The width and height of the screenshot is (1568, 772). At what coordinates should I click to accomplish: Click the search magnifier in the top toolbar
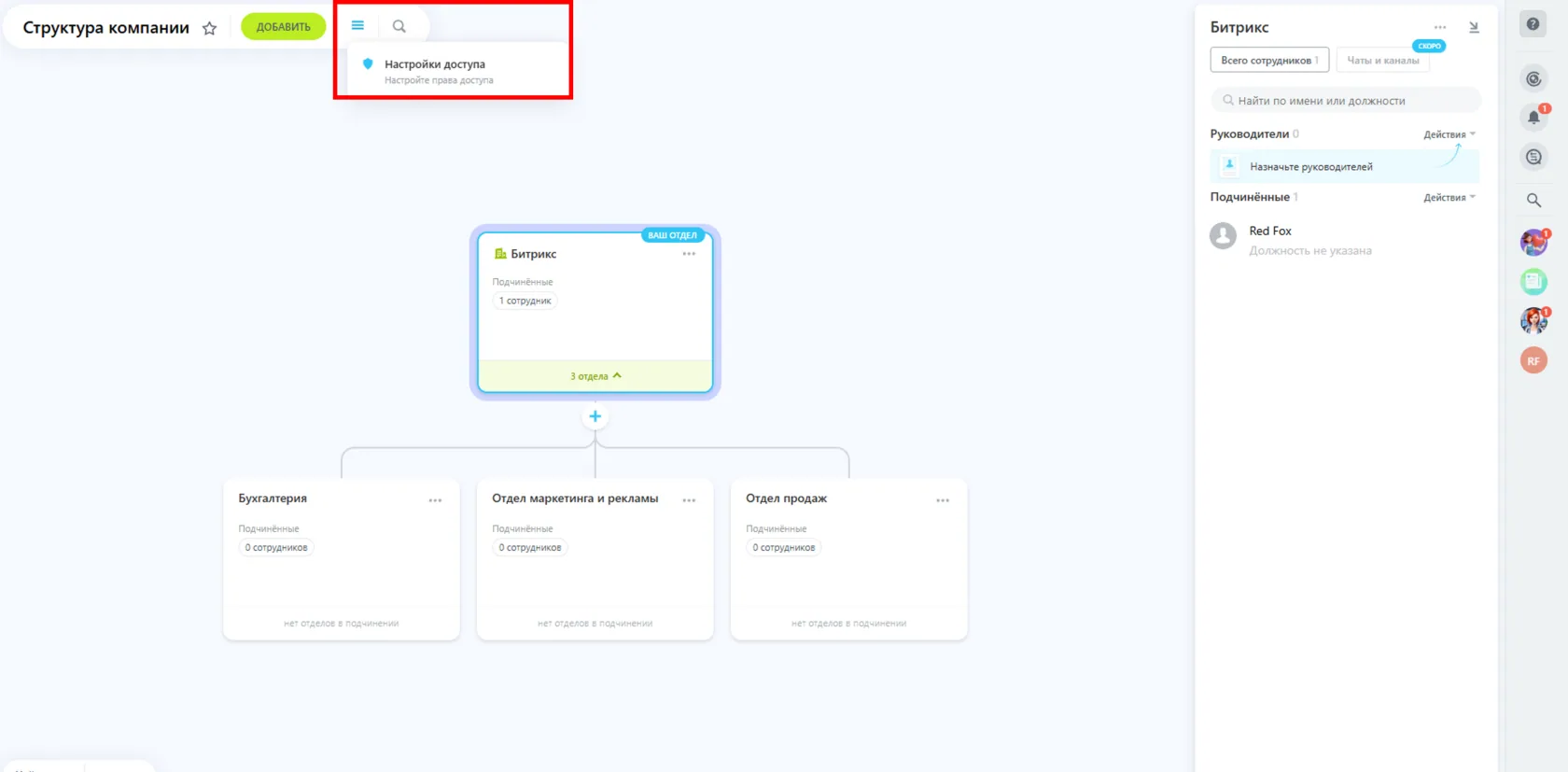pos(399,26)
